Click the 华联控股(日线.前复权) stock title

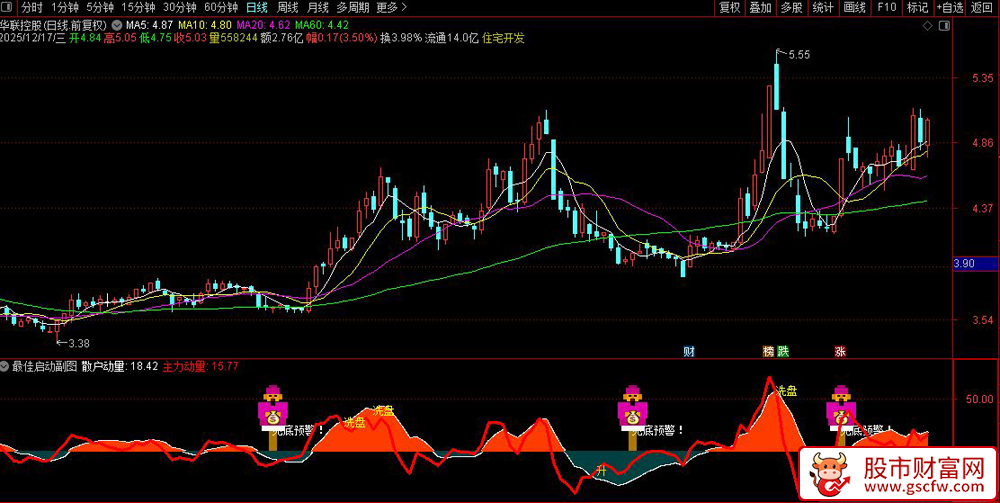coord(55,26)
